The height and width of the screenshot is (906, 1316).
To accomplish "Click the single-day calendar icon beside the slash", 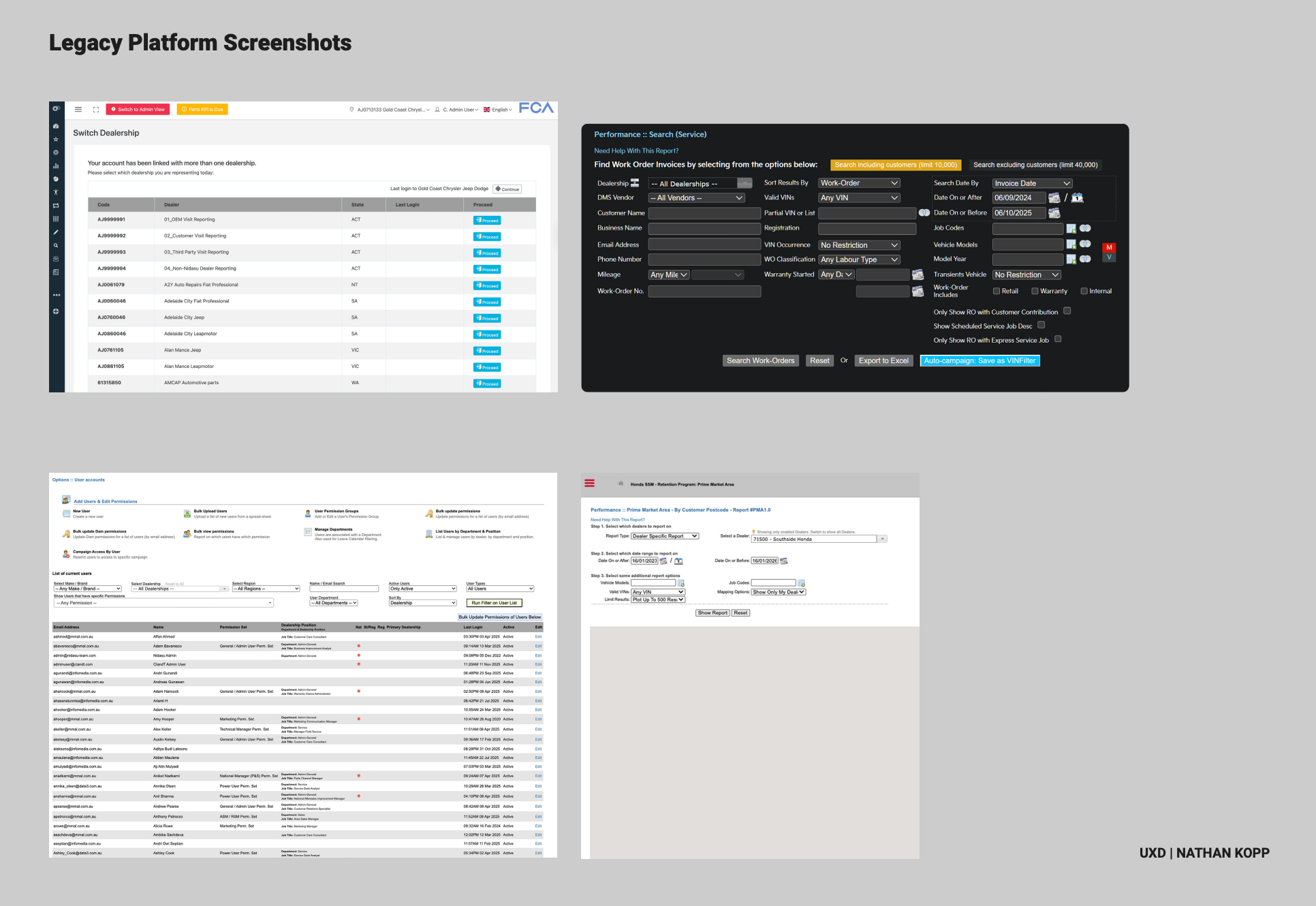I will click(1077, 198).
